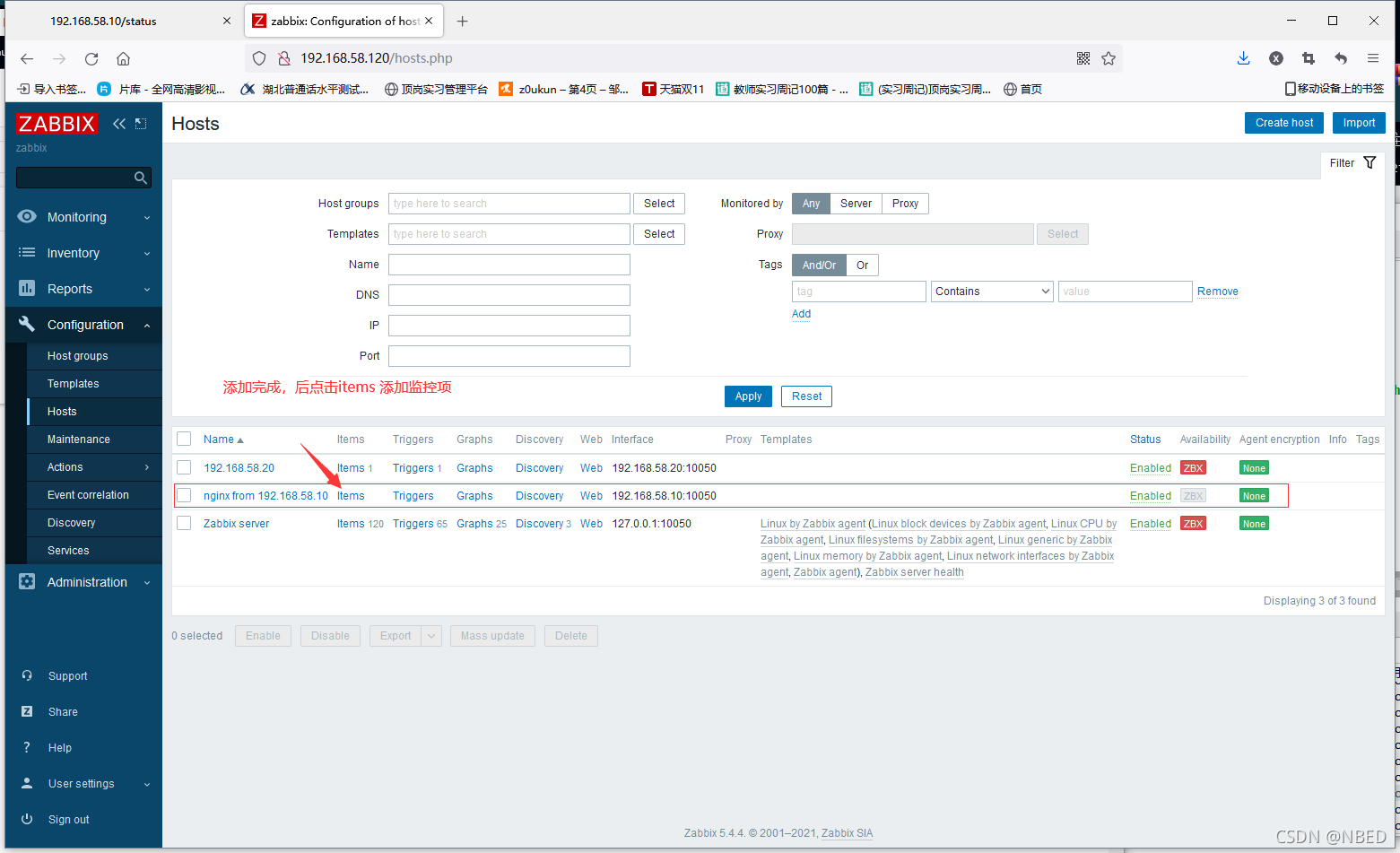Bookmark the page with the star icon

[1109, 58]
